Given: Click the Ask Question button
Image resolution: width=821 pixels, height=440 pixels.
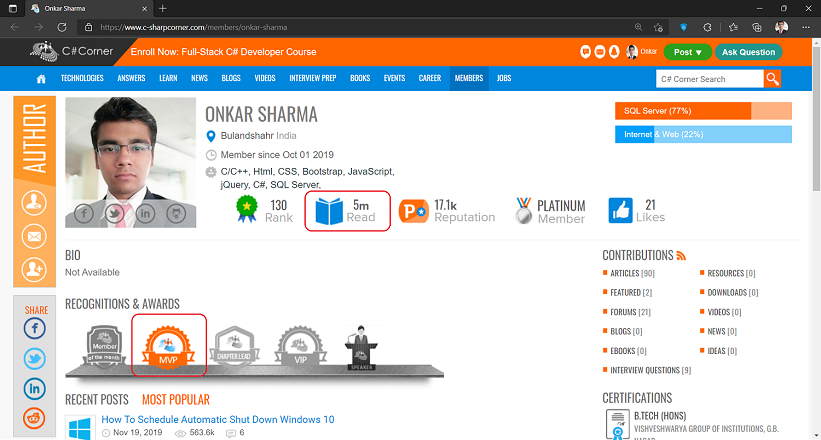Looking at the screenshot, I should [x=748, y=52].
